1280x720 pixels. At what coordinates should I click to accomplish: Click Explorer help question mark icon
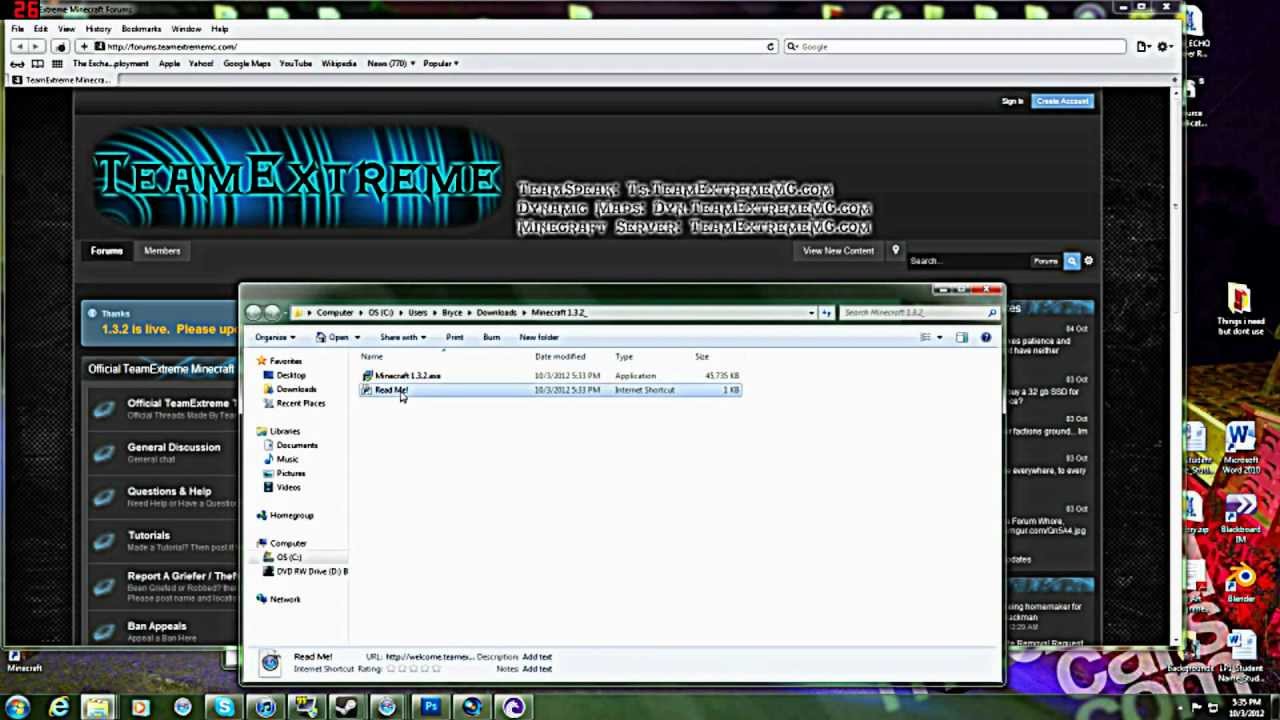(985, 337)
